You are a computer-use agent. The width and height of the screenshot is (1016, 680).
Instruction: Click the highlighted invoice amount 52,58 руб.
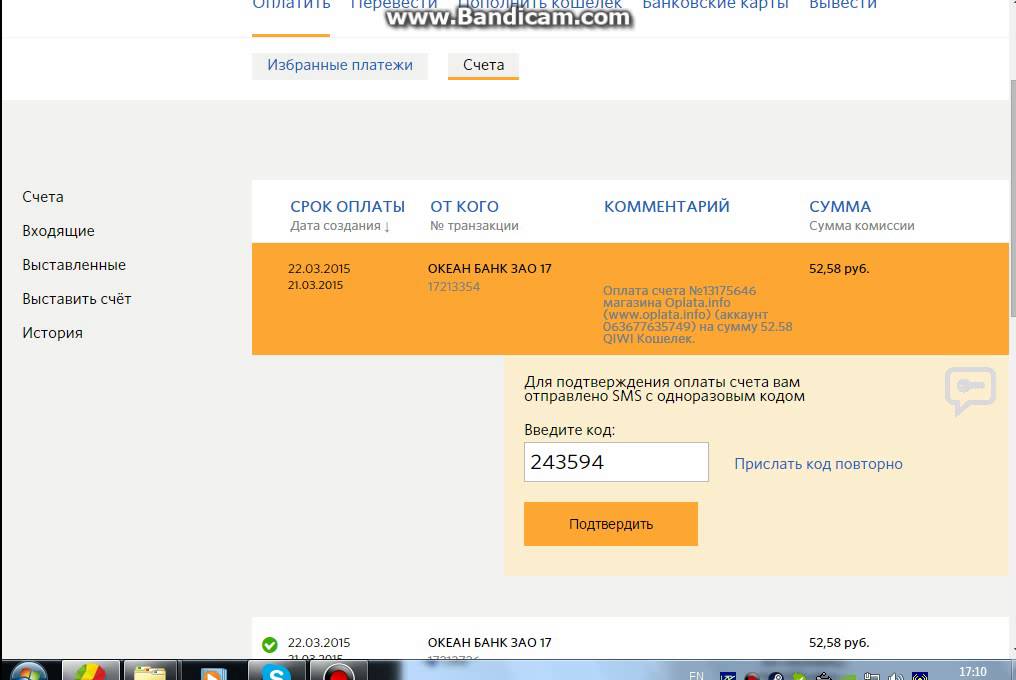839,269
